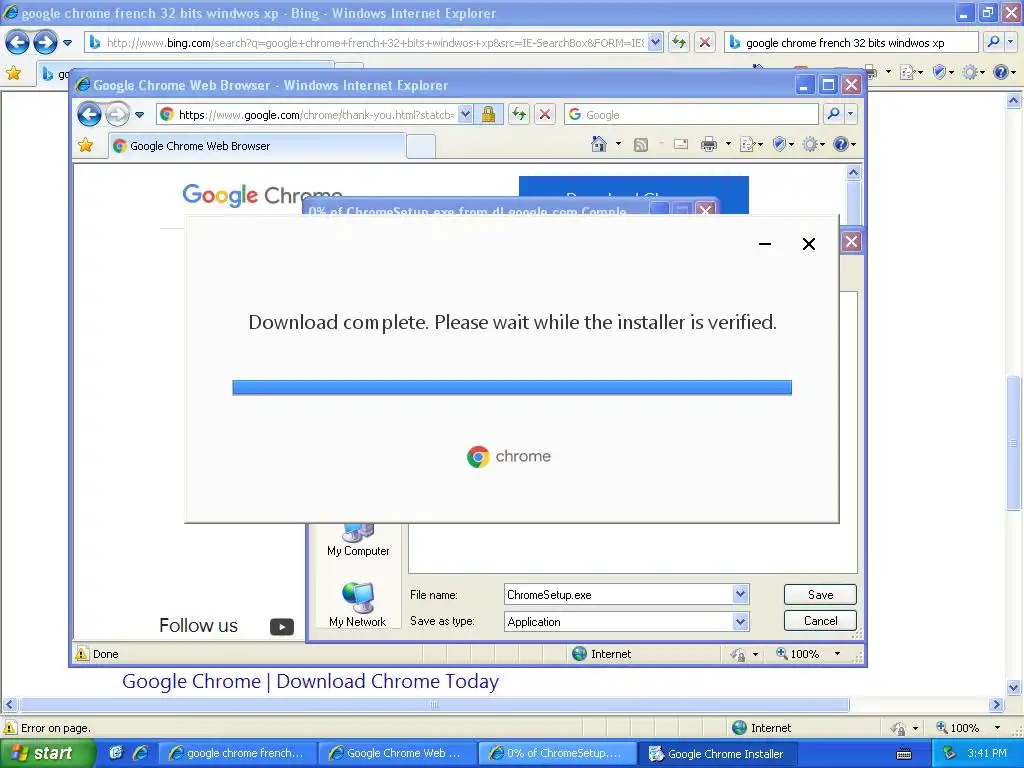
Task: Refresh the Bing search page
Action: tap(679, 42)
